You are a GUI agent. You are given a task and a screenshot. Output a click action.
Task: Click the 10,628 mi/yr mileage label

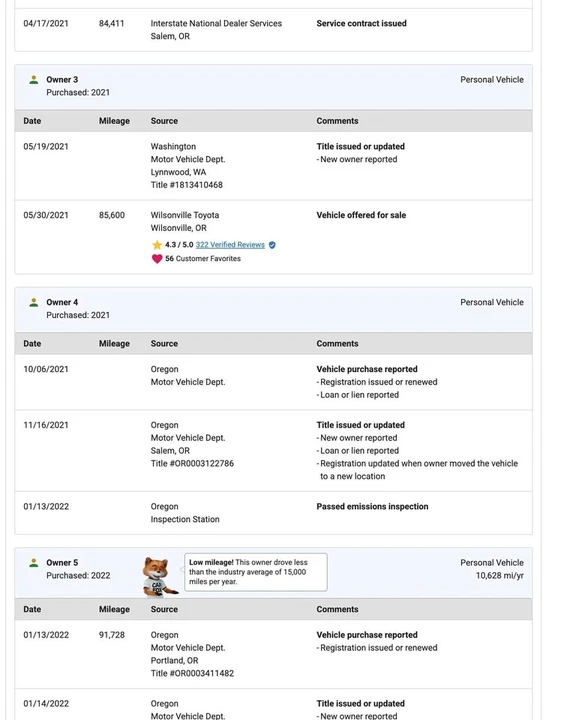(499, 576)
